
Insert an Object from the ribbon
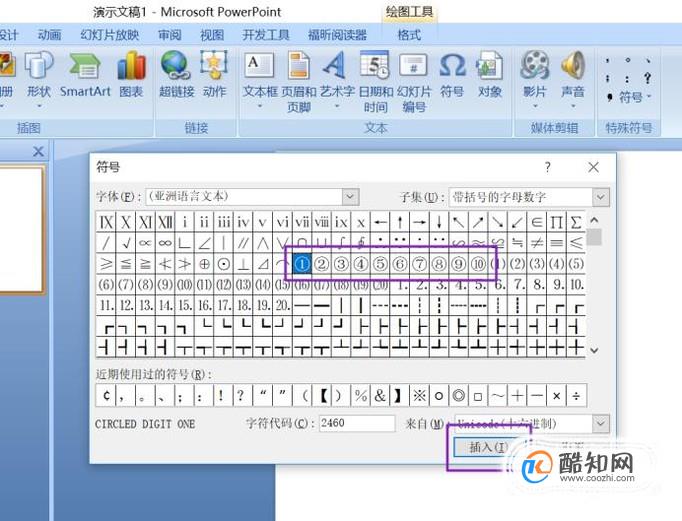point(490,75)
